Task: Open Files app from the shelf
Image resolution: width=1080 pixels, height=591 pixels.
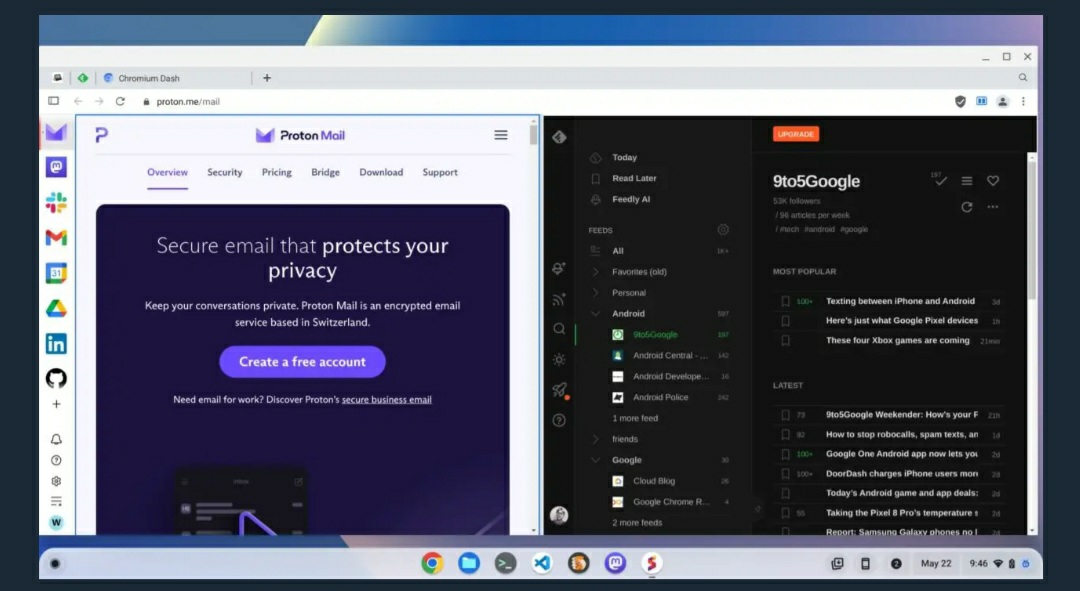Action: tap(469, 563)
